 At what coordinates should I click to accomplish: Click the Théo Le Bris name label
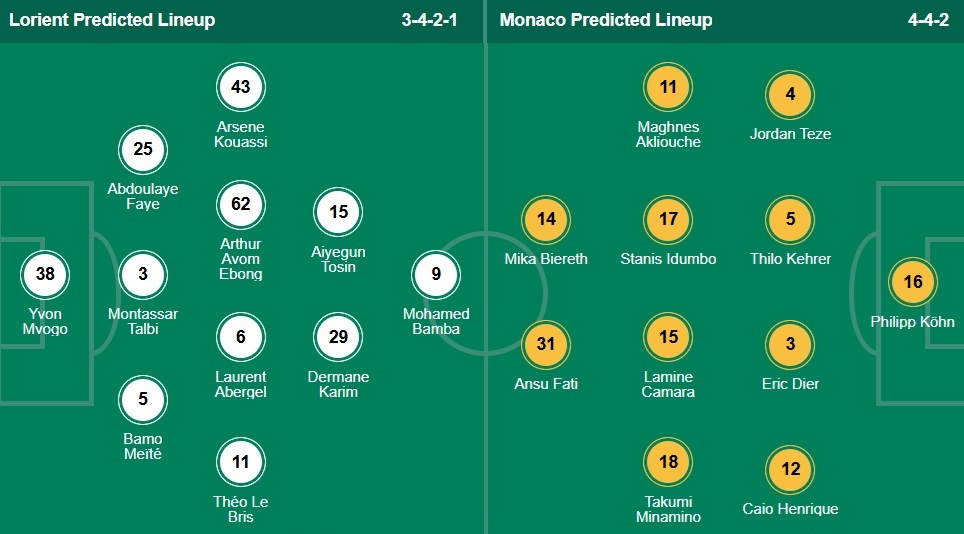(241, 509)
